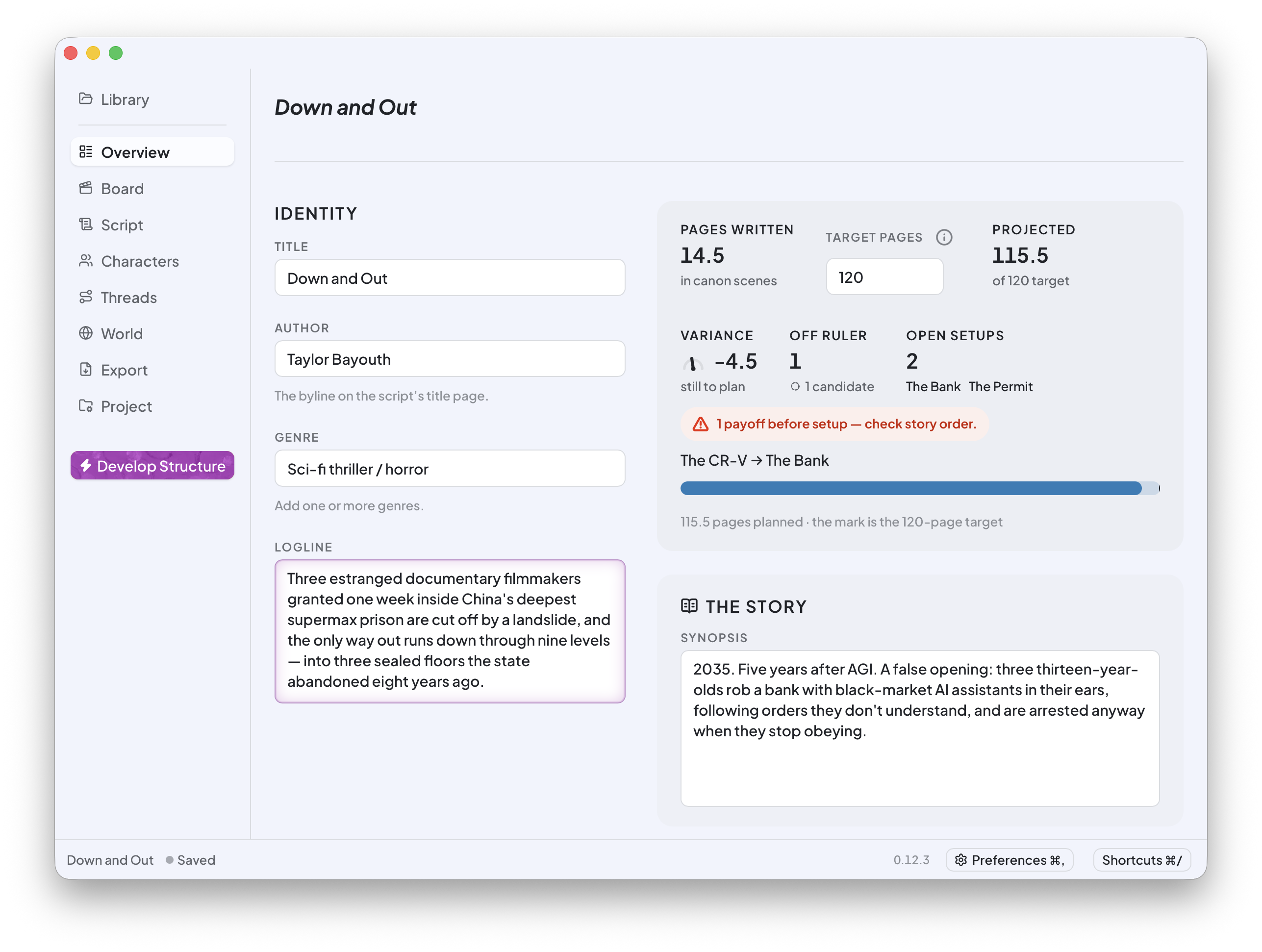Click the Board clapperboard icon

(86, 188)
